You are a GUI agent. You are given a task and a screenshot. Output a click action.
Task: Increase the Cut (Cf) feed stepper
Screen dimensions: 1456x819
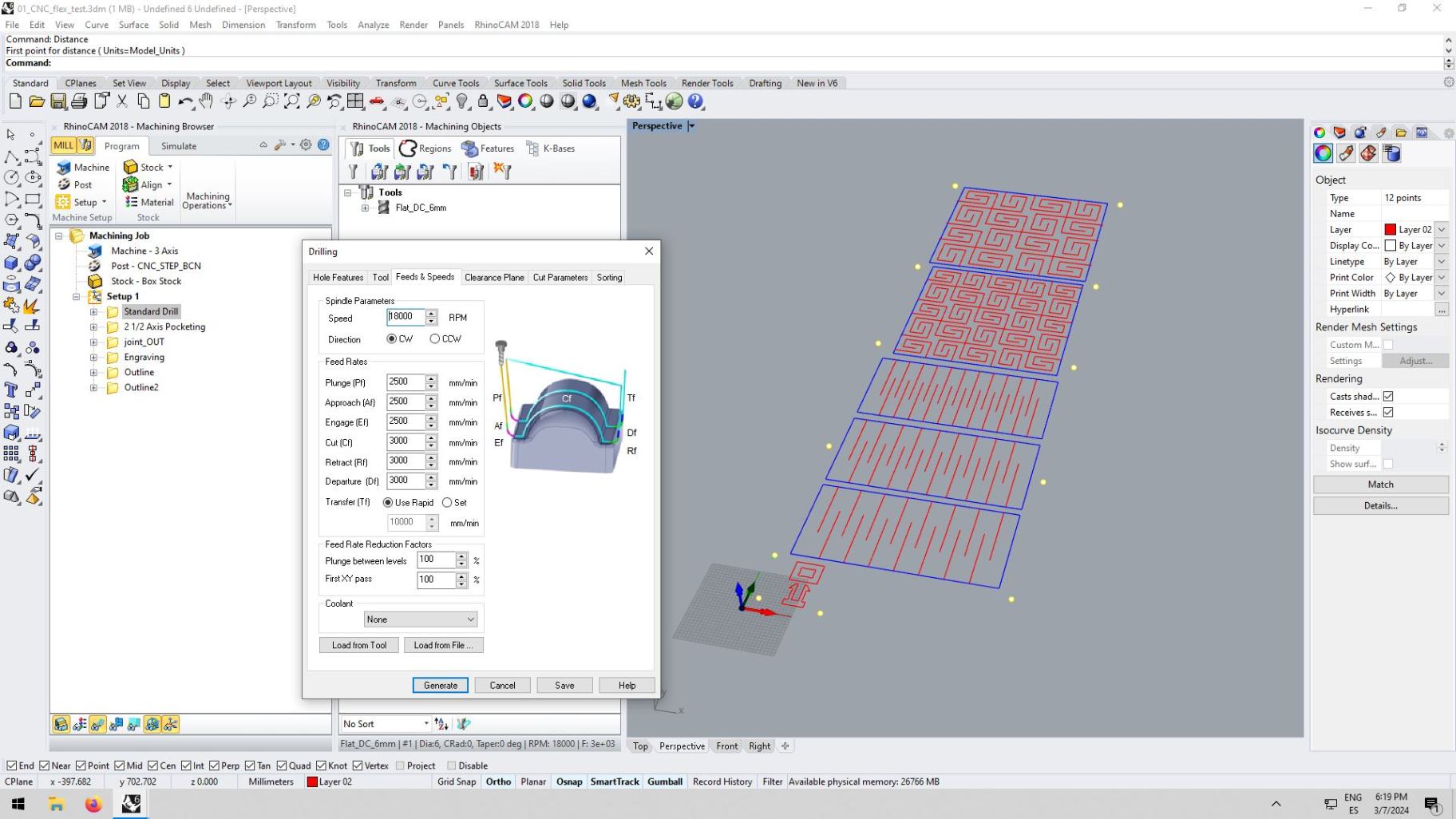pos(432,438)
